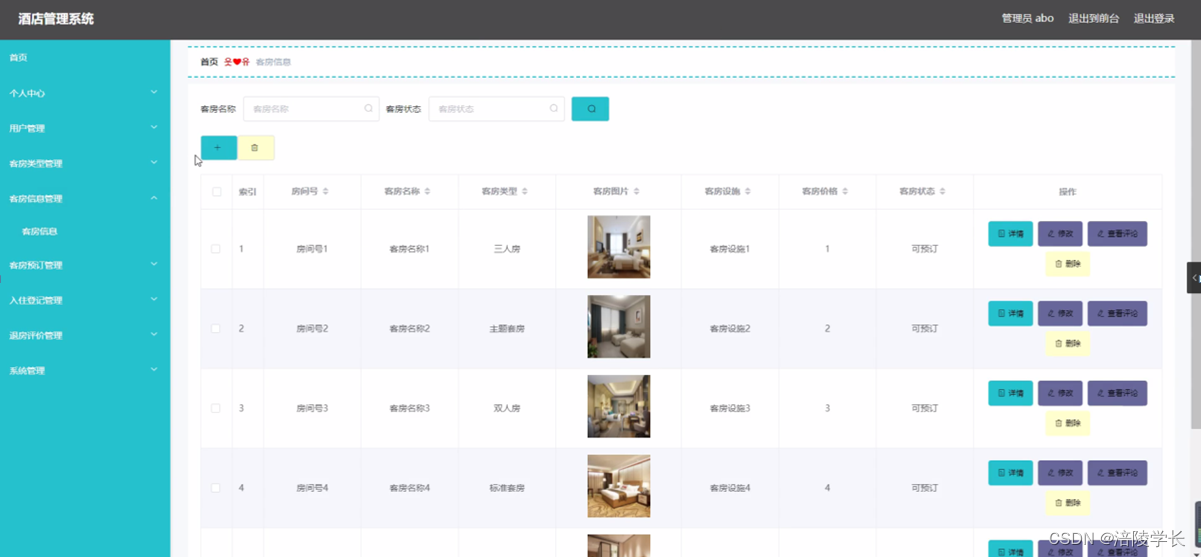Check the checkbox for row 房间号2
1201x557 pixels.
(216, 328)
